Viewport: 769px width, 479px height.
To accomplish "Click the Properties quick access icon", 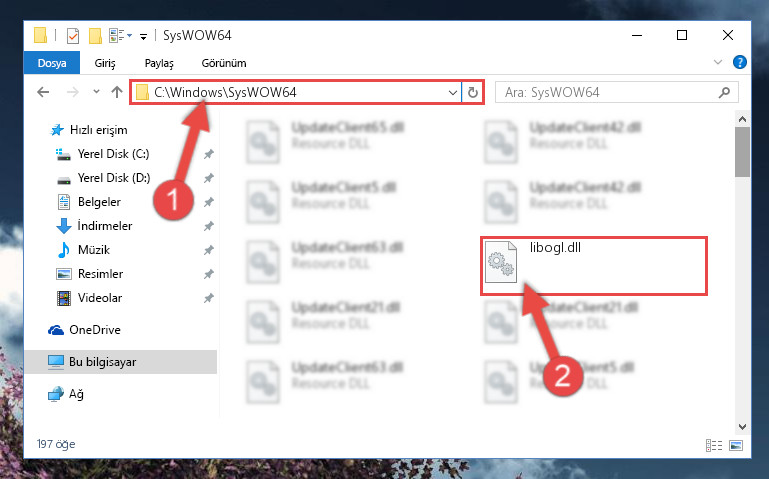I will (73, 35).
